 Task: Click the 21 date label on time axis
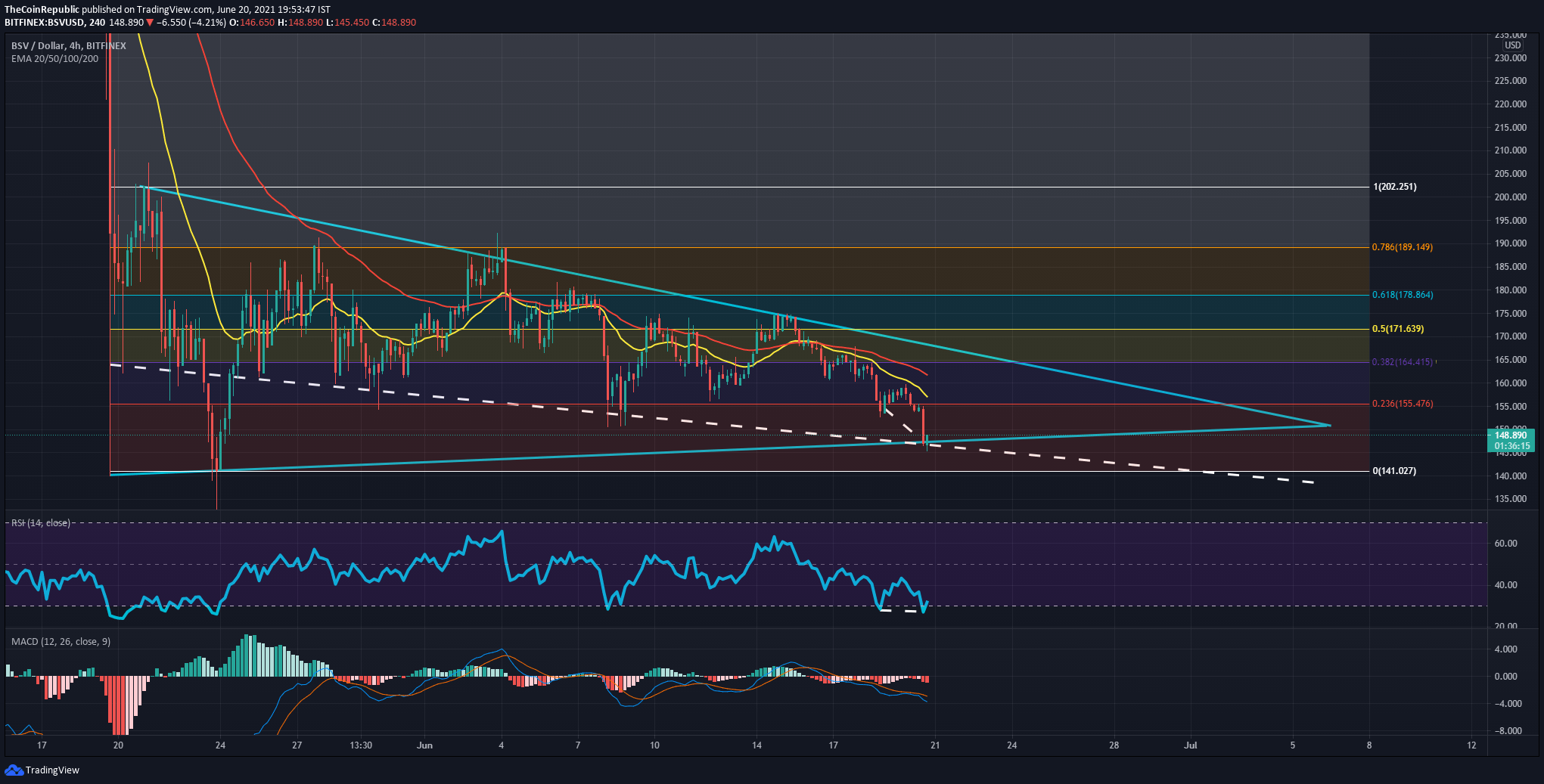(935, 745)
